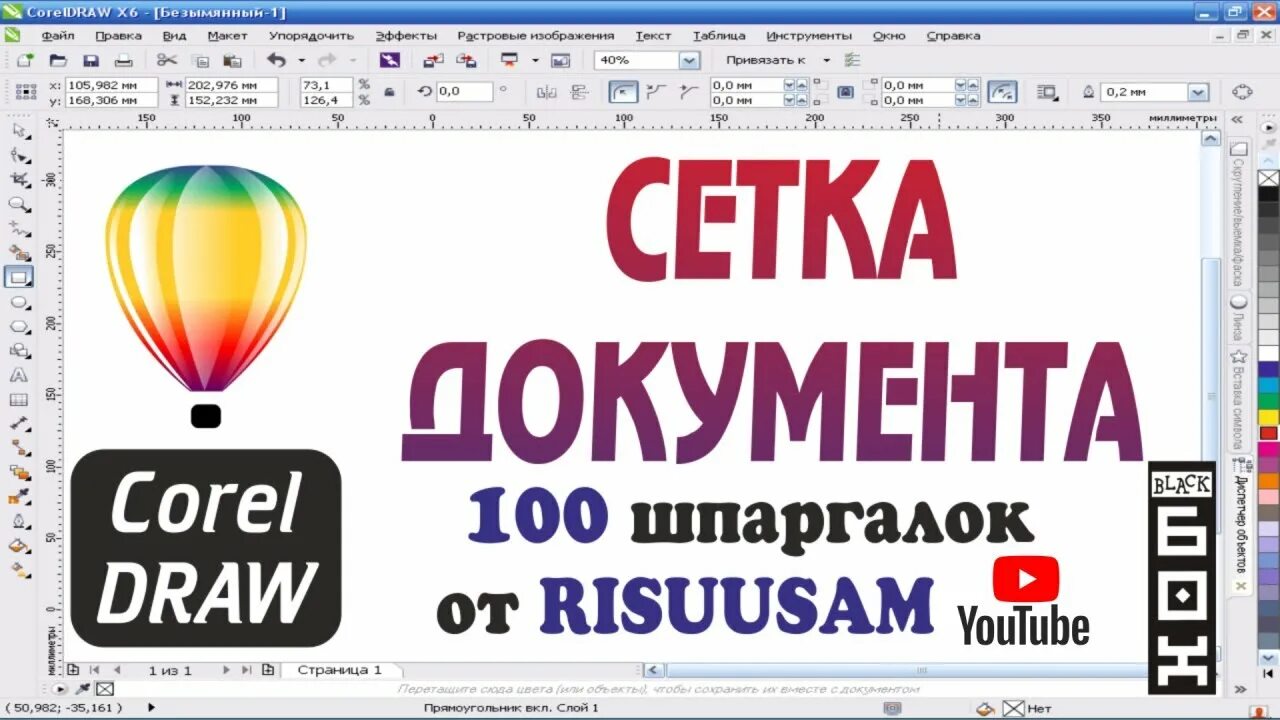This screenshot has width=1280, height=720.
Task: Select the Polygon tool
Action: (x=20, y=326)
